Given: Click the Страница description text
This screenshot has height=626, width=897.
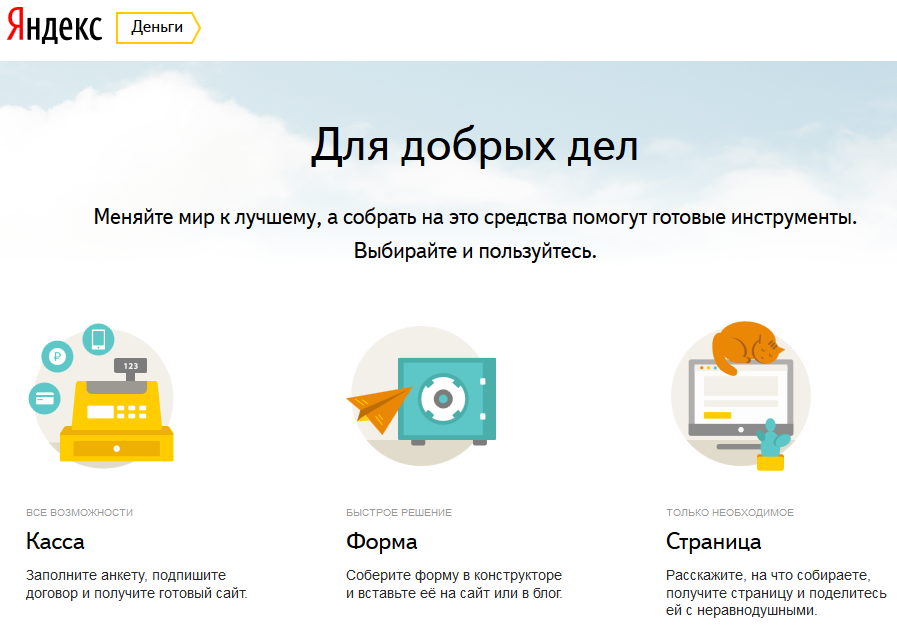Looking at the screenshot, I should click(x=775, y=593).
